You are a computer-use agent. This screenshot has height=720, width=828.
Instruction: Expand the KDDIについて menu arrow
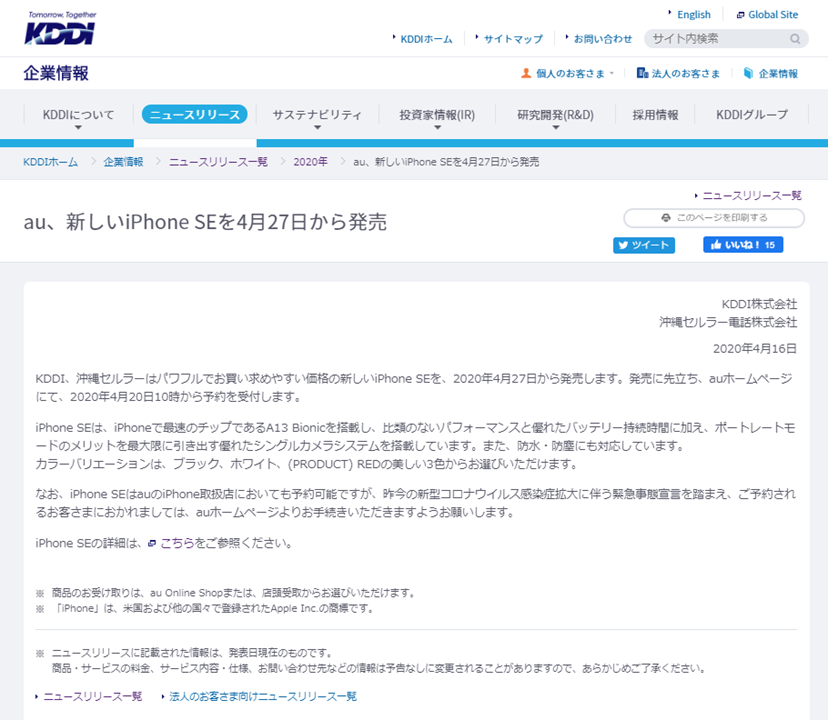pyautogui.click(x=78, y=127)
